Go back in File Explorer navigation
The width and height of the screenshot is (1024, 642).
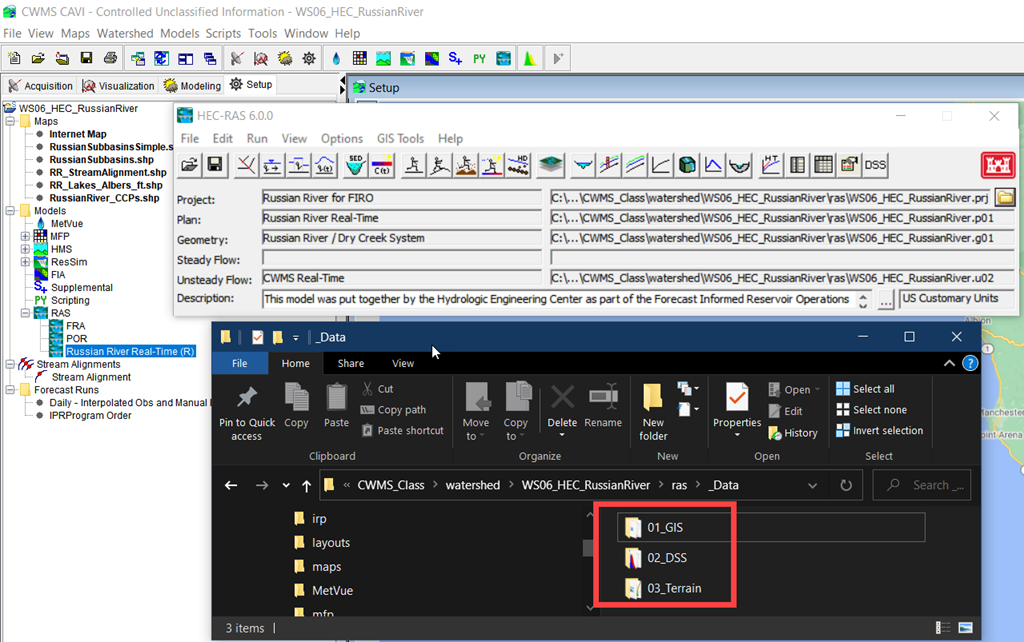pyautogui.click(x=231, y=485)
